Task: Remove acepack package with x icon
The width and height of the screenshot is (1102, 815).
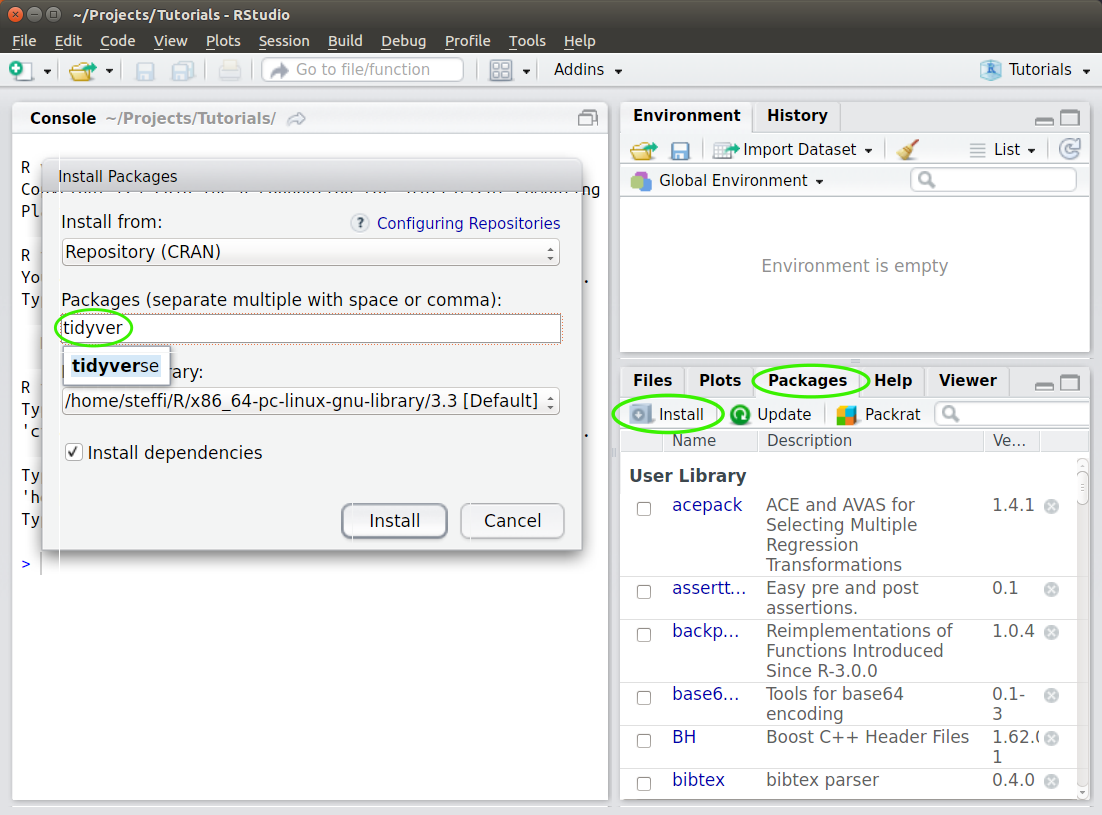Action: click(x=1051, y=506)
